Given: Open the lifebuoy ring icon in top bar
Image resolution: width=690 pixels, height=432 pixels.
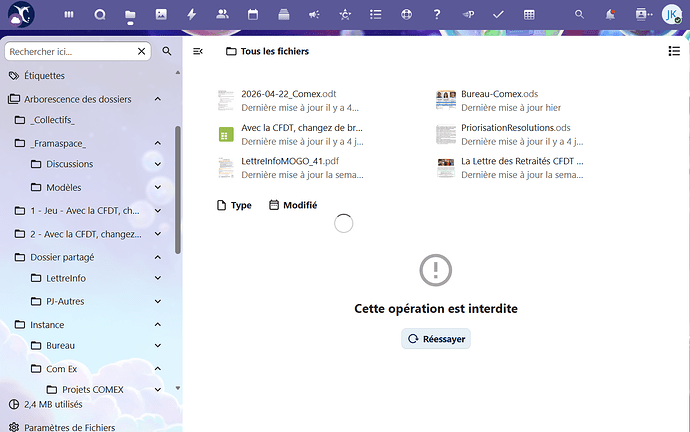Looking at the screenshot, I should (406, 15).
